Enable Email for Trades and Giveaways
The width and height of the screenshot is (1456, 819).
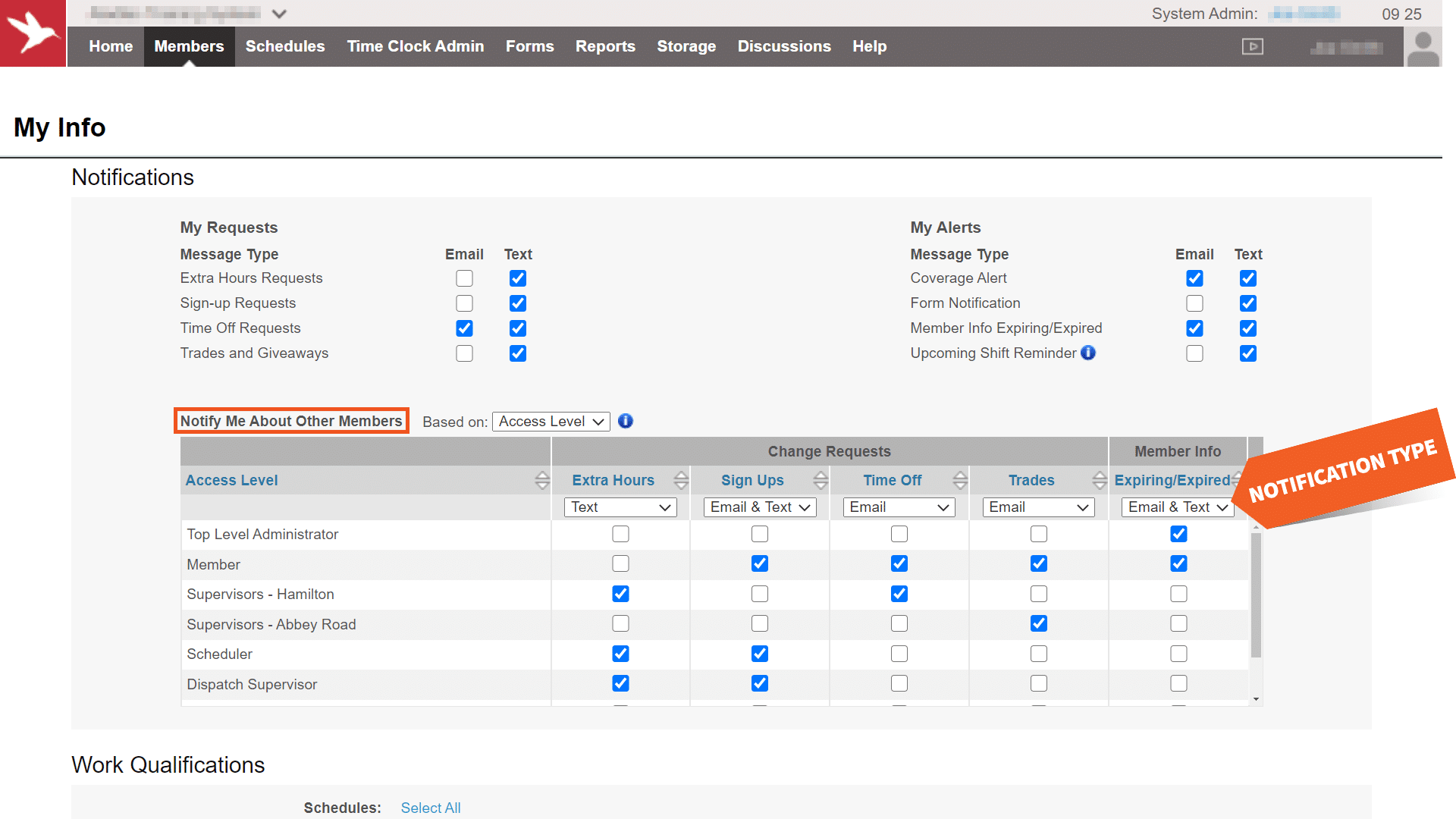click(464, 353)
